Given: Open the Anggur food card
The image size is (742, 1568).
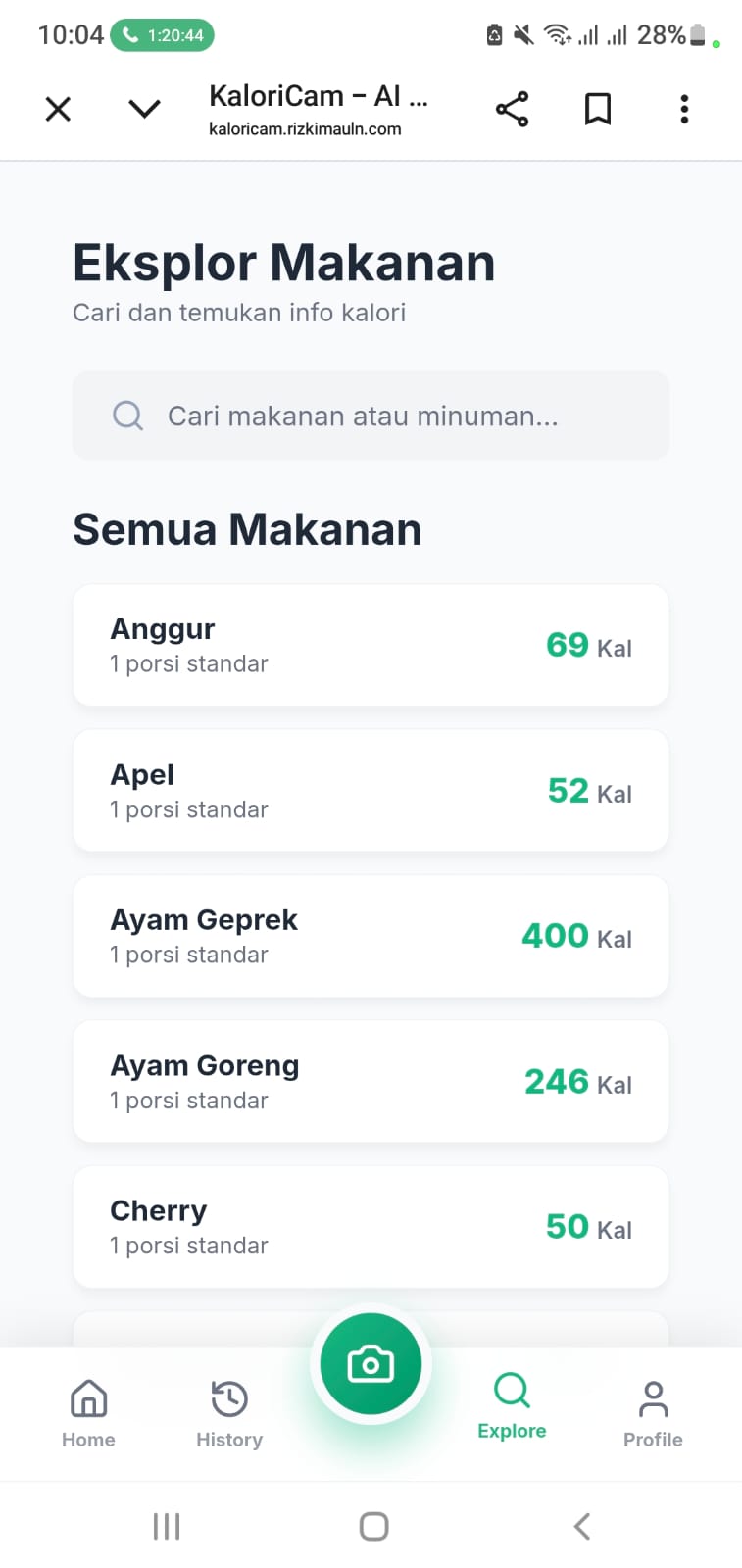Looking at the screenshot, I should [x=371, y=645].
